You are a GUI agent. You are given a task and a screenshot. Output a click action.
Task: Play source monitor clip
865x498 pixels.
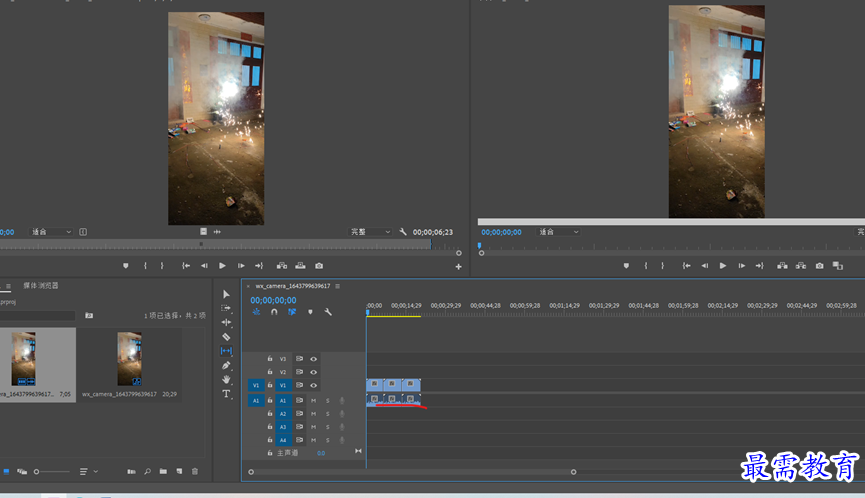click(x=222, y=266)
